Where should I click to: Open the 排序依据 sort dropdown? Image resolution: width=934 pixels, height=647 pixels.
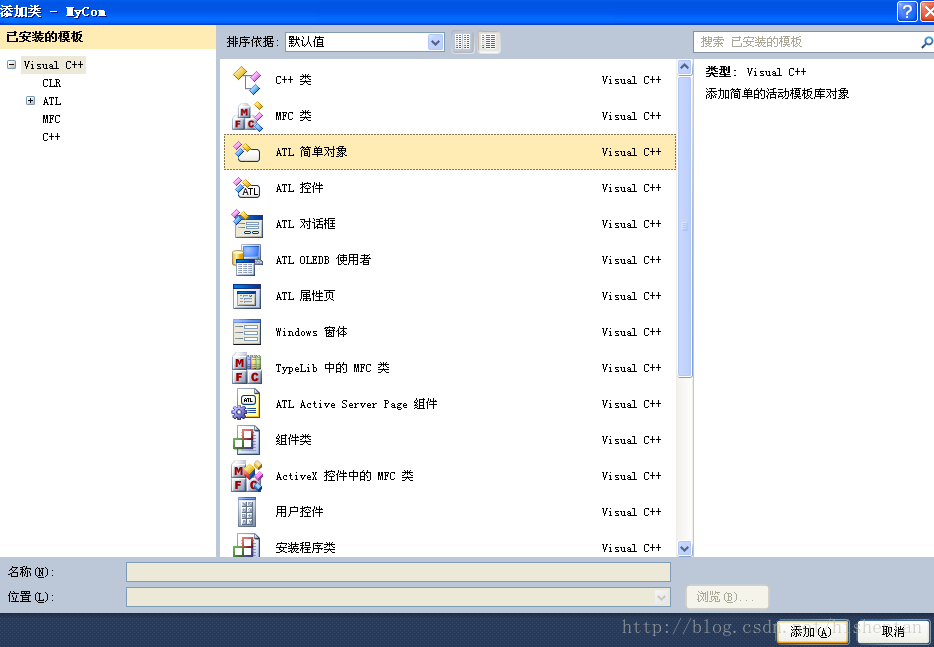click(435, 42)
